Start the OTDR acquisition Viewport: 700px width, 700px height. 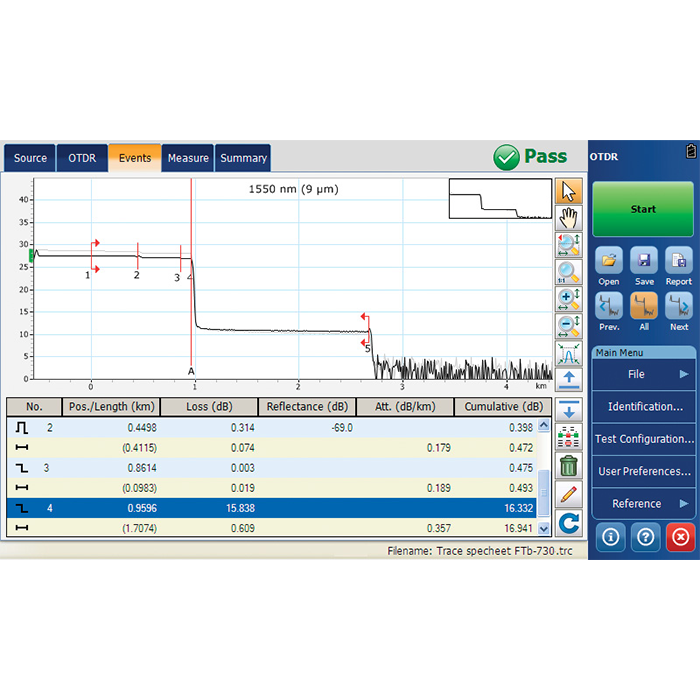click(x=643, y=209)
